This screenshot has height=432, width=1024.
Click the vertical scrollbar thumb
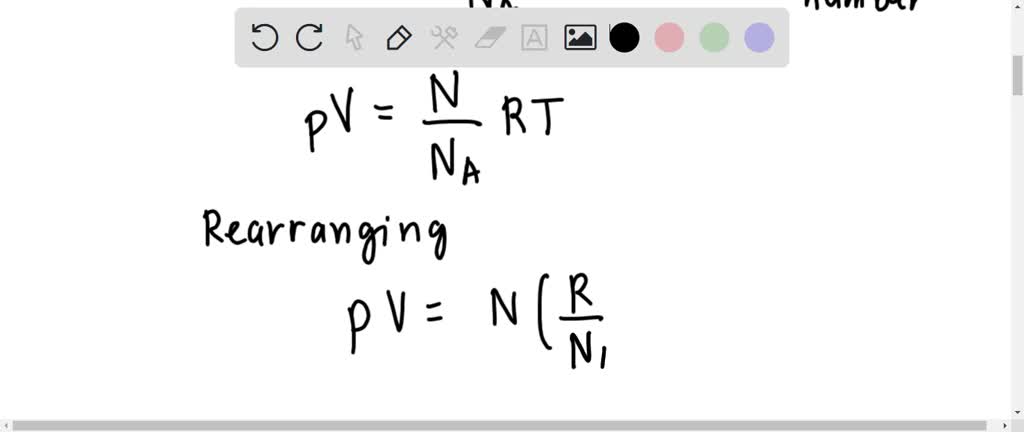tap(1017, 75)
